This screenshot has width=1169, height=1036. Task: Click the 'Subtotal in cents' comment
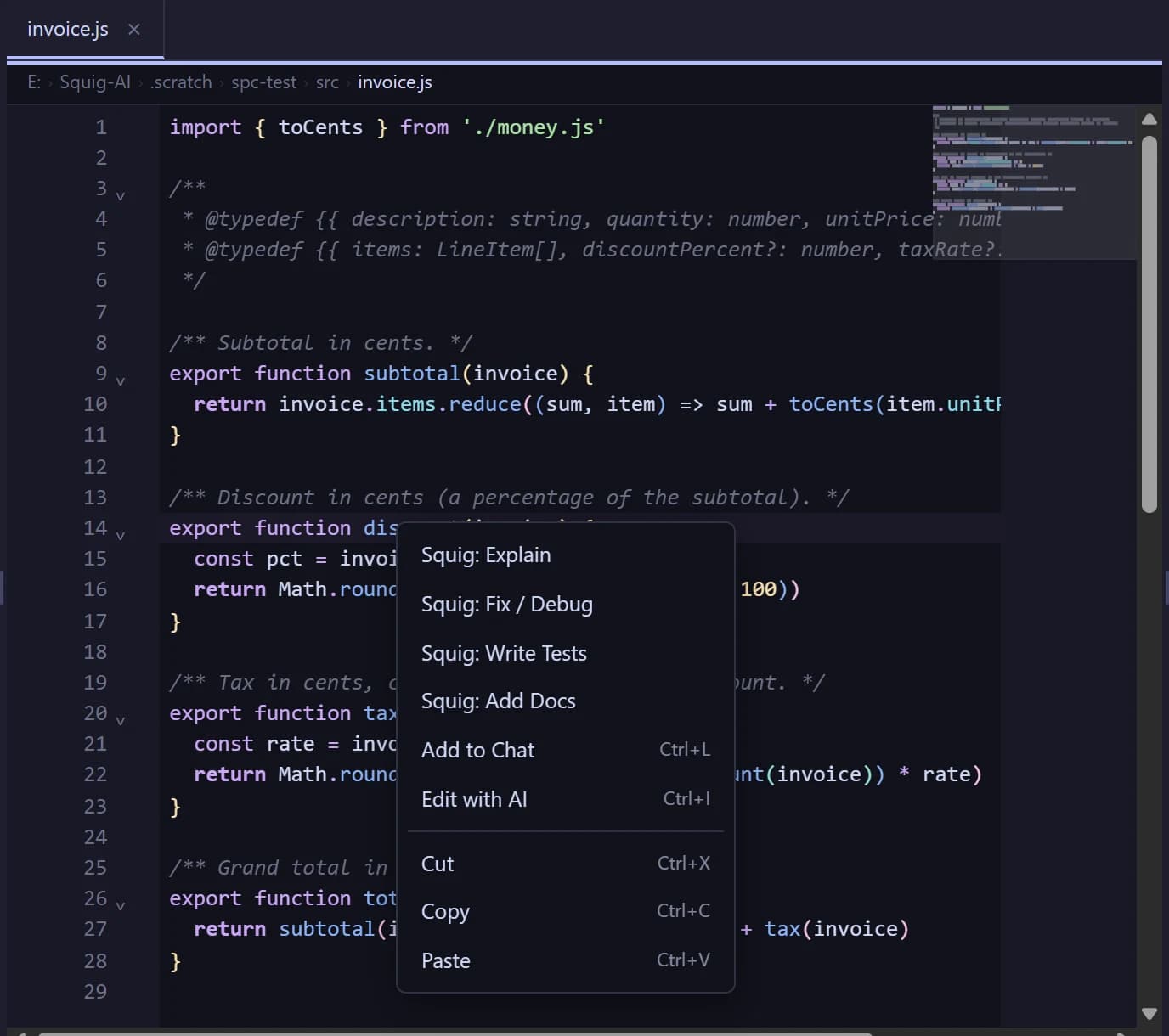(320, 343)
